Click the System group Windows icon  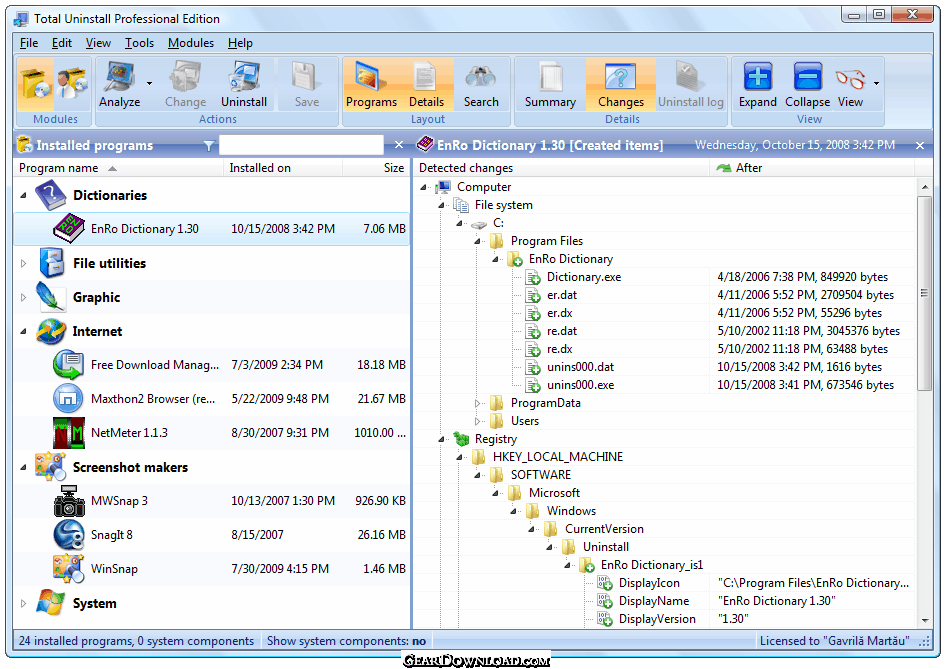pyautogui.click(x=50, y=603)
